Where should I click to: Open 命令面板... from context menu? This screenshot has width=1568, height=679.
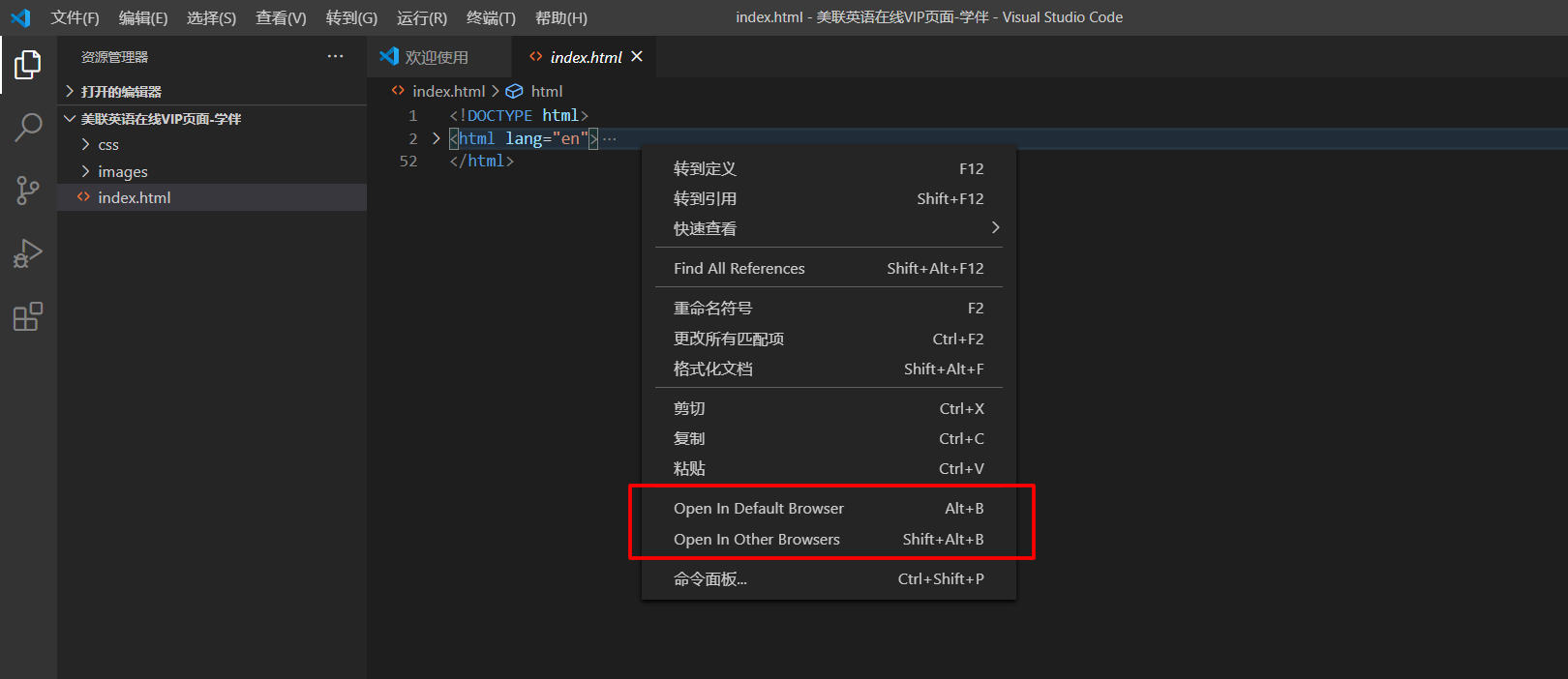pos(829,578)
